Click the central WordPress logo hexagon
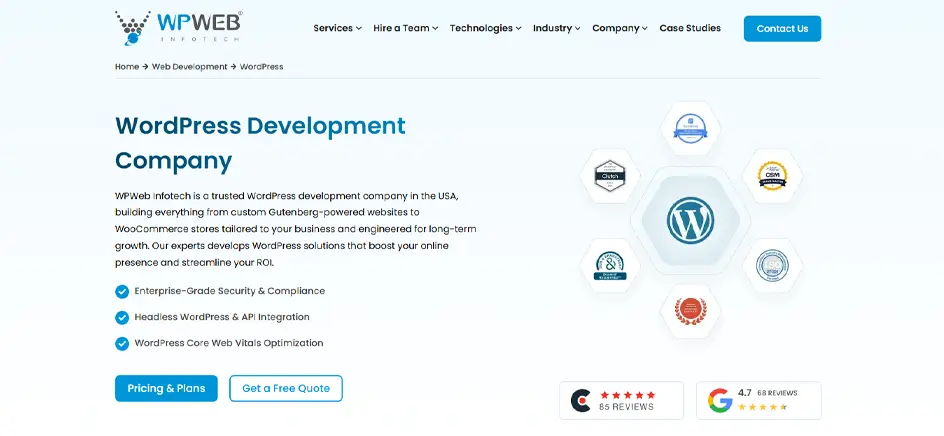The width and height of the screenshot is (944, 436). coord(691,220)
